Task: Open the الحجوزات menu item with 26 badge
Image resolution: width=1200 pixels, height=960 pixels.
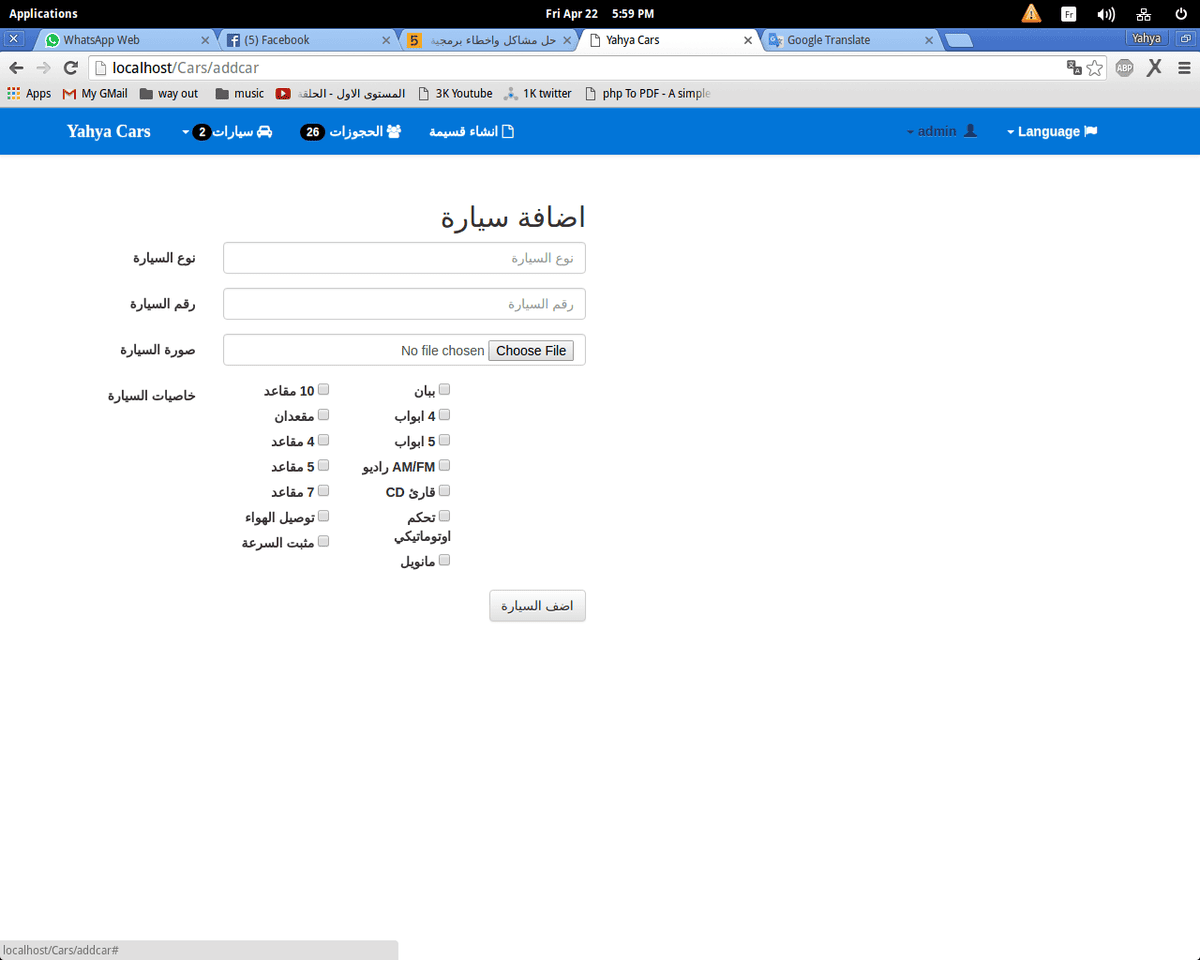Action: click(x=350, y=132)
